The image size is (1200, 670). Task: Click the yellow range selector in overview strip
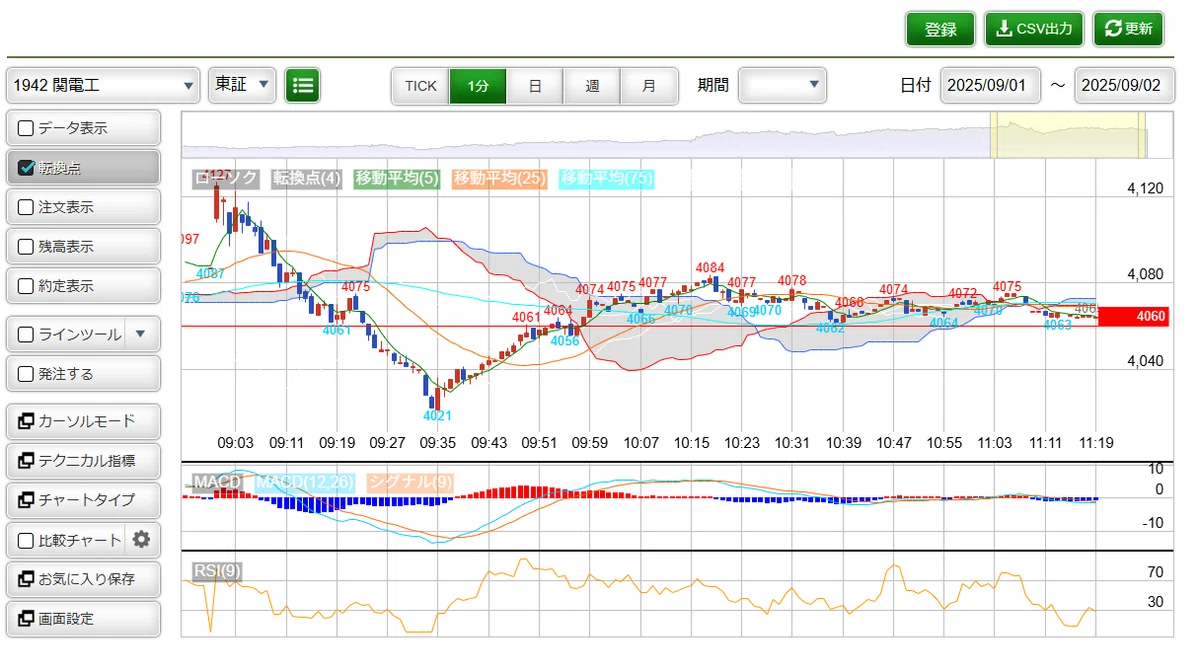[x=1068, y=135]
